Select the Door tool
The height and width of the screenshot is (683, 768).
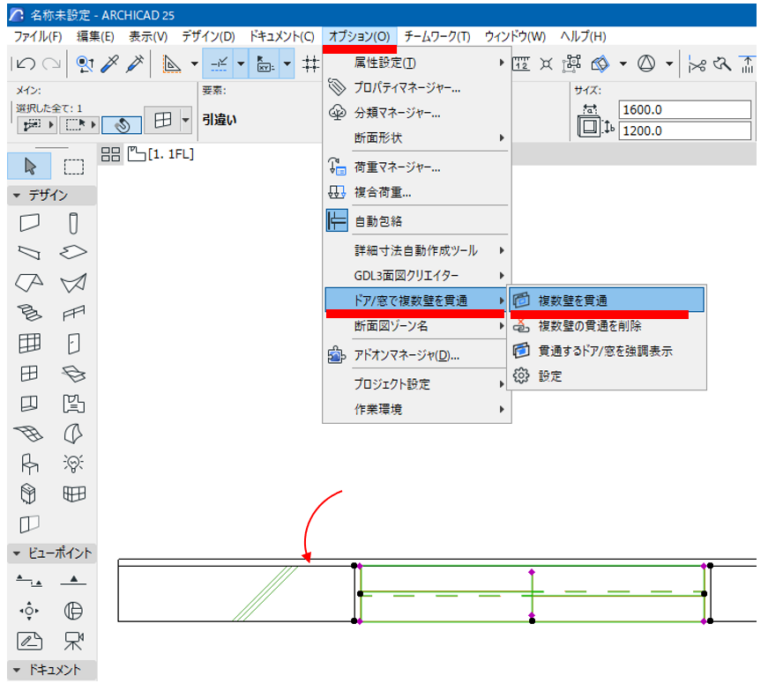click(73, 343)
